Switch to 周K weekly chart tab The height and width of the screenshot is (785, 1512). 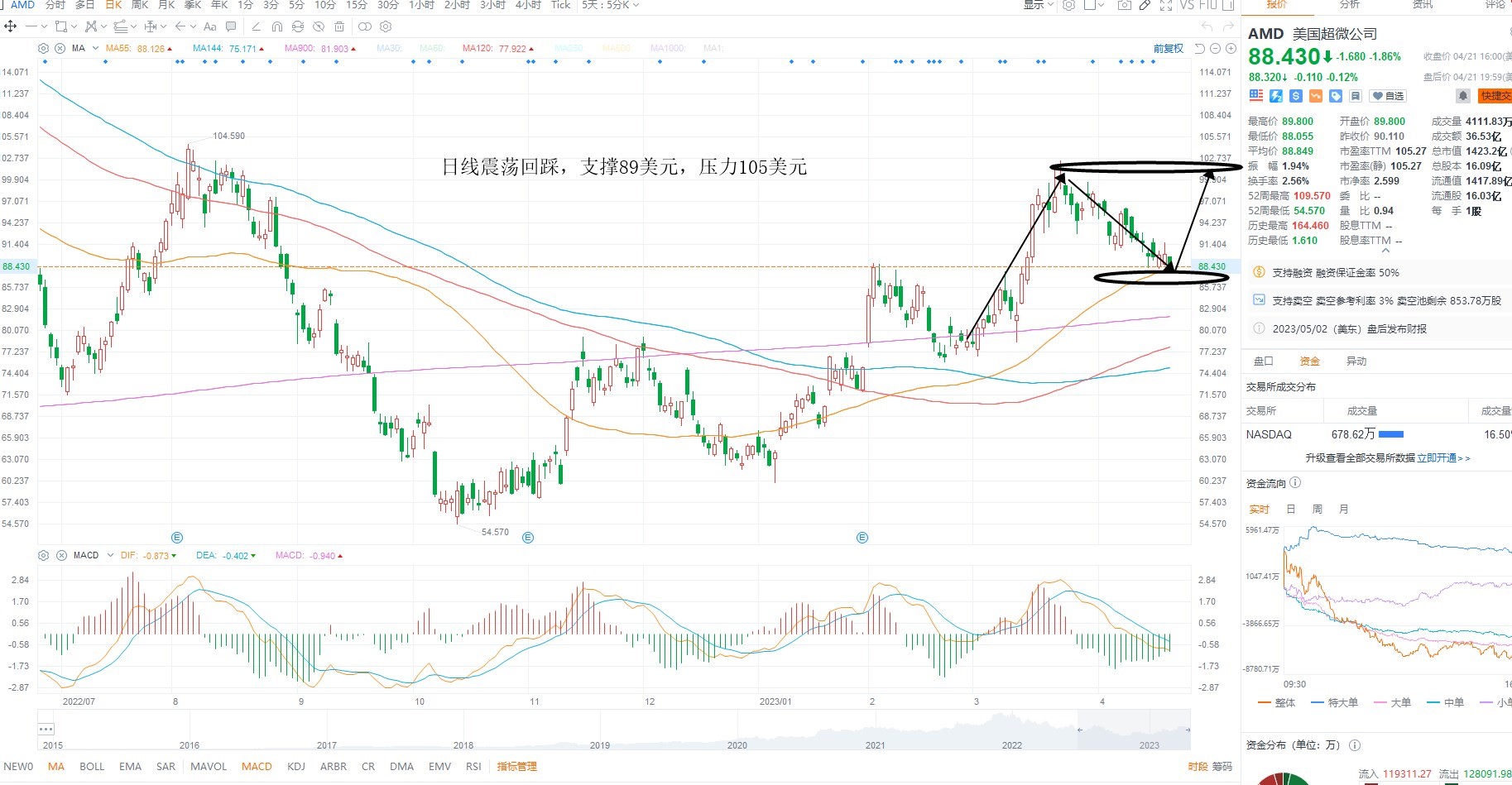point(140,5)
